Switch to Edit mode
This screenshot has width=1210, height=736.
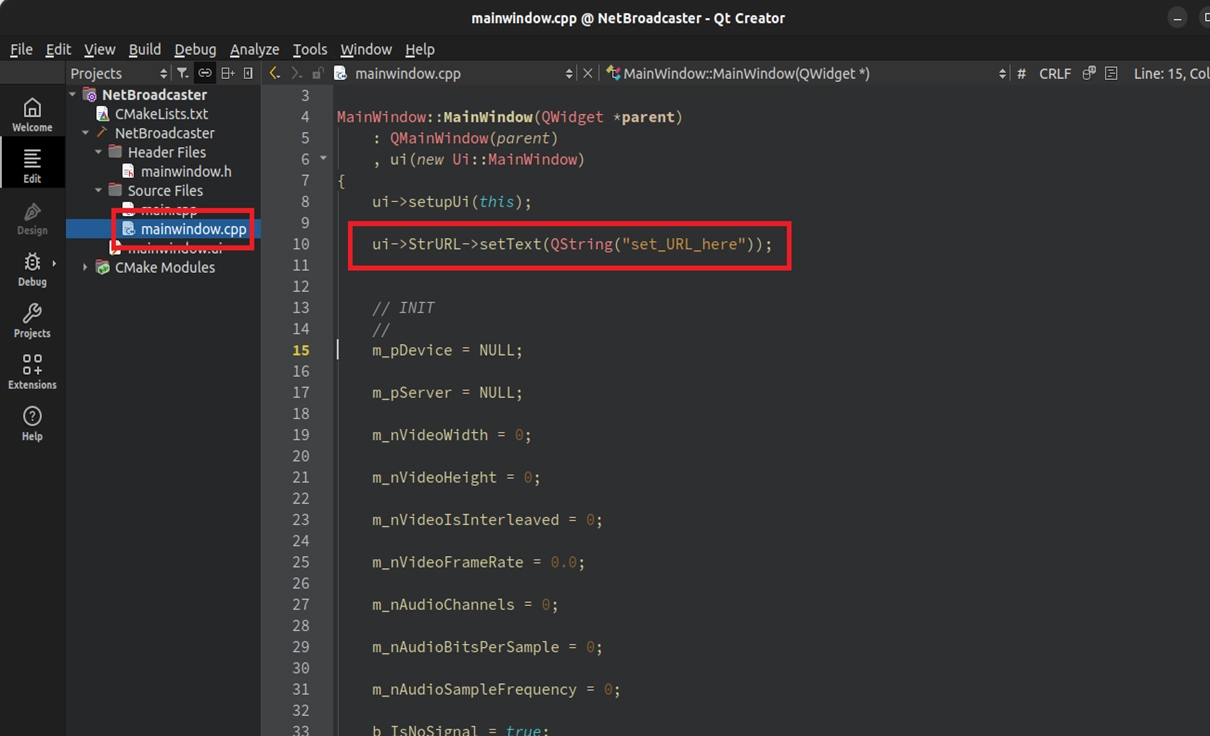(32, 165)
